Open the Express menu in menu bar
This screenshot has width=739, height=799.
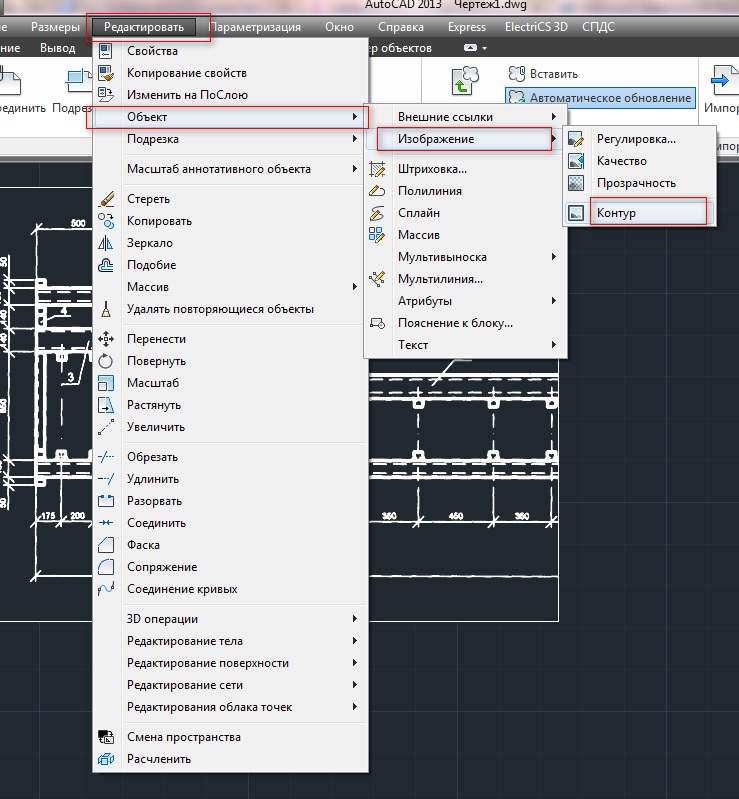point(466,27)
